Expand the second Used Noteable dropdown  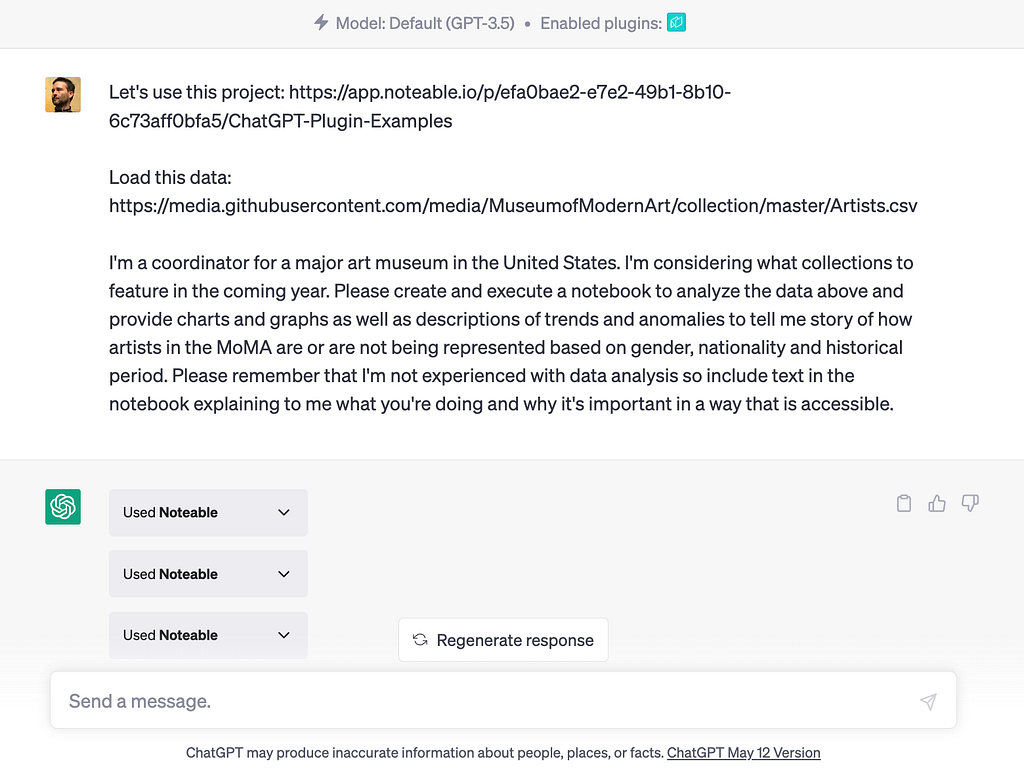point(208,574)
